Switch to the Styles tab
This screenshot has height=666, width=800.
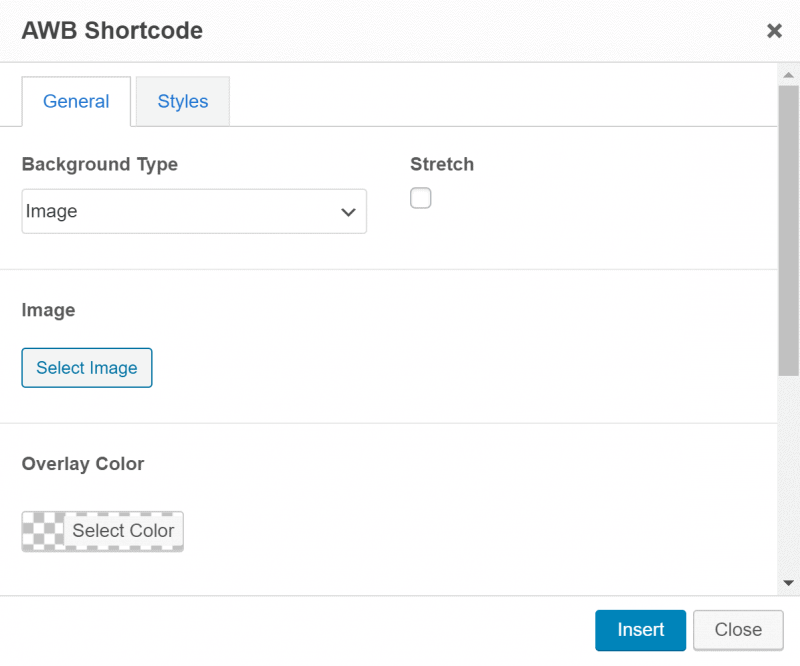[182, 101]
